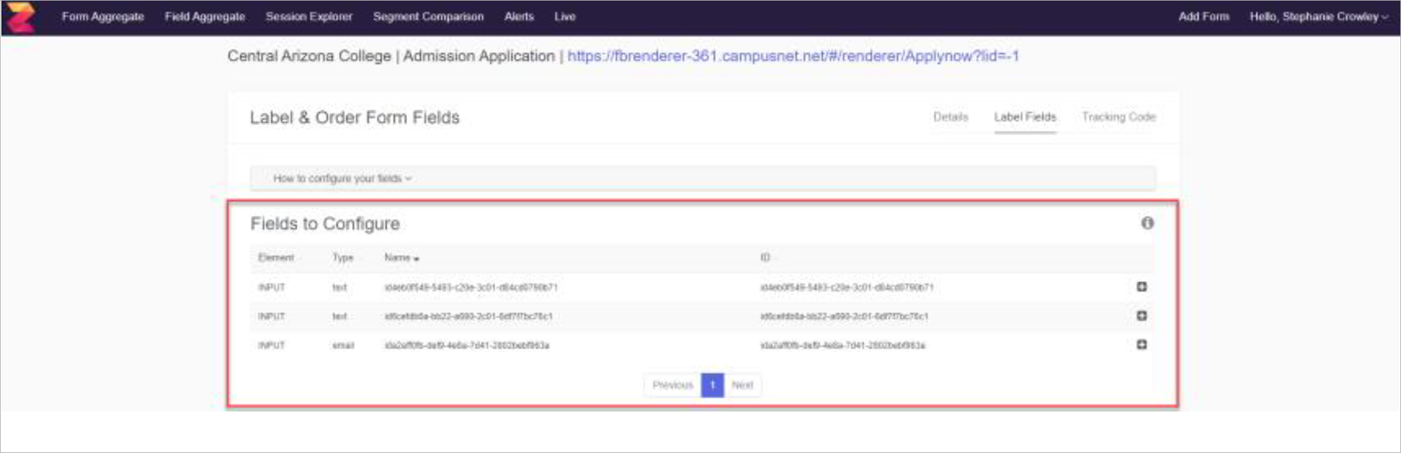Open the Alerts page

[518, 17]
